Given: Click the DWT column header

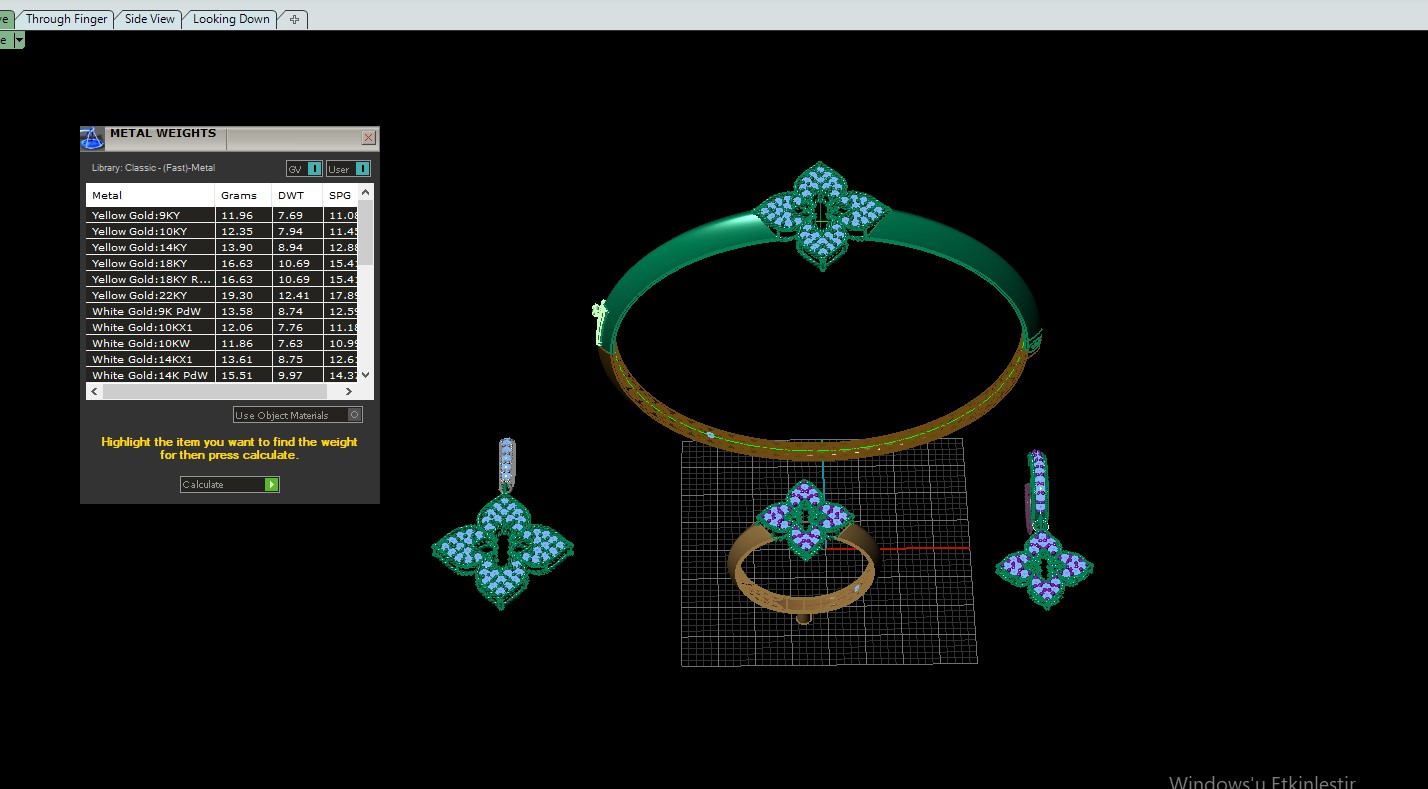Looking at the screenshot, I should [x=297, y=195].
